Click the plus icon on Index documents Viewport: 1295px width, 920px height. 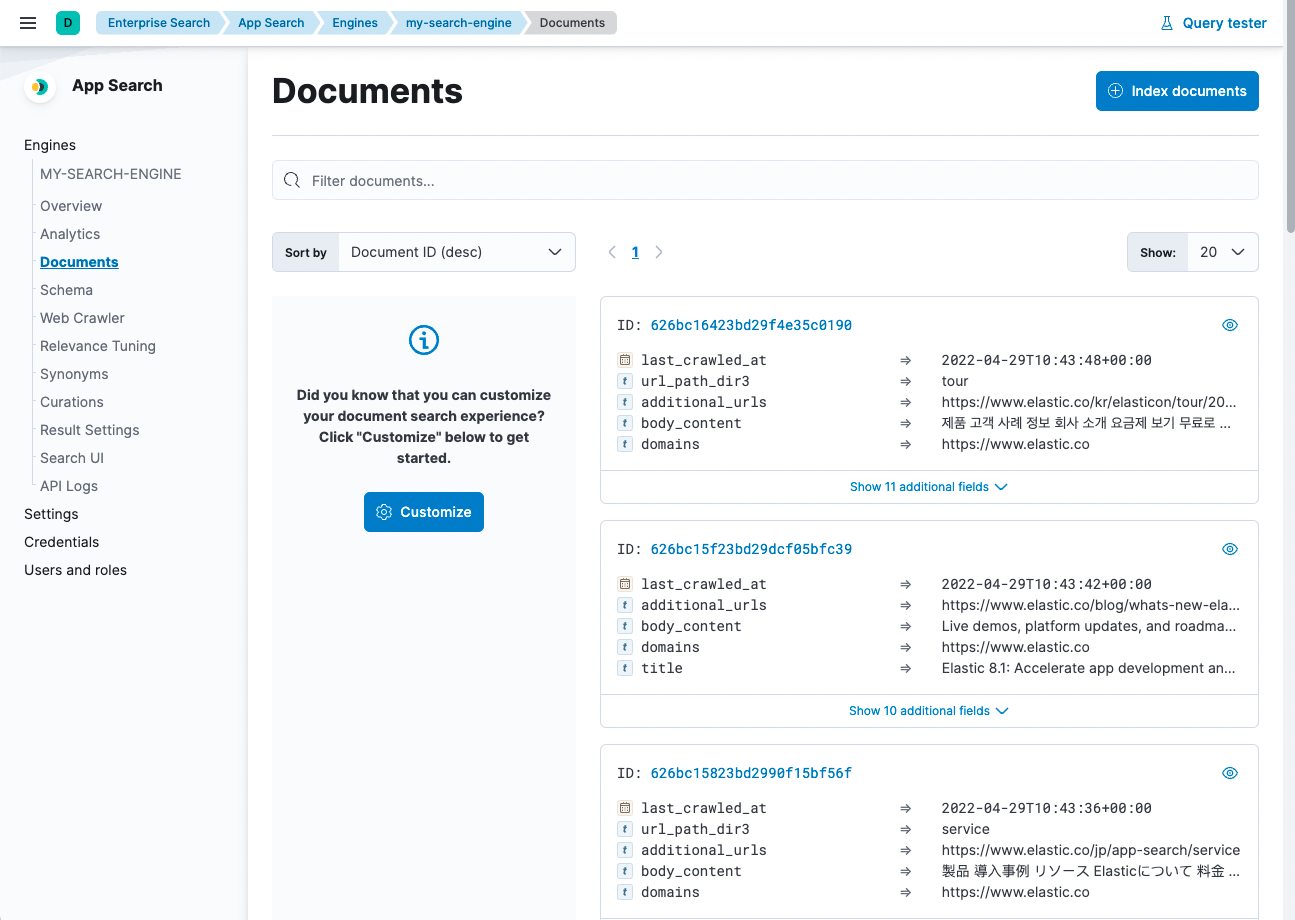click(x=1114, y=91)
